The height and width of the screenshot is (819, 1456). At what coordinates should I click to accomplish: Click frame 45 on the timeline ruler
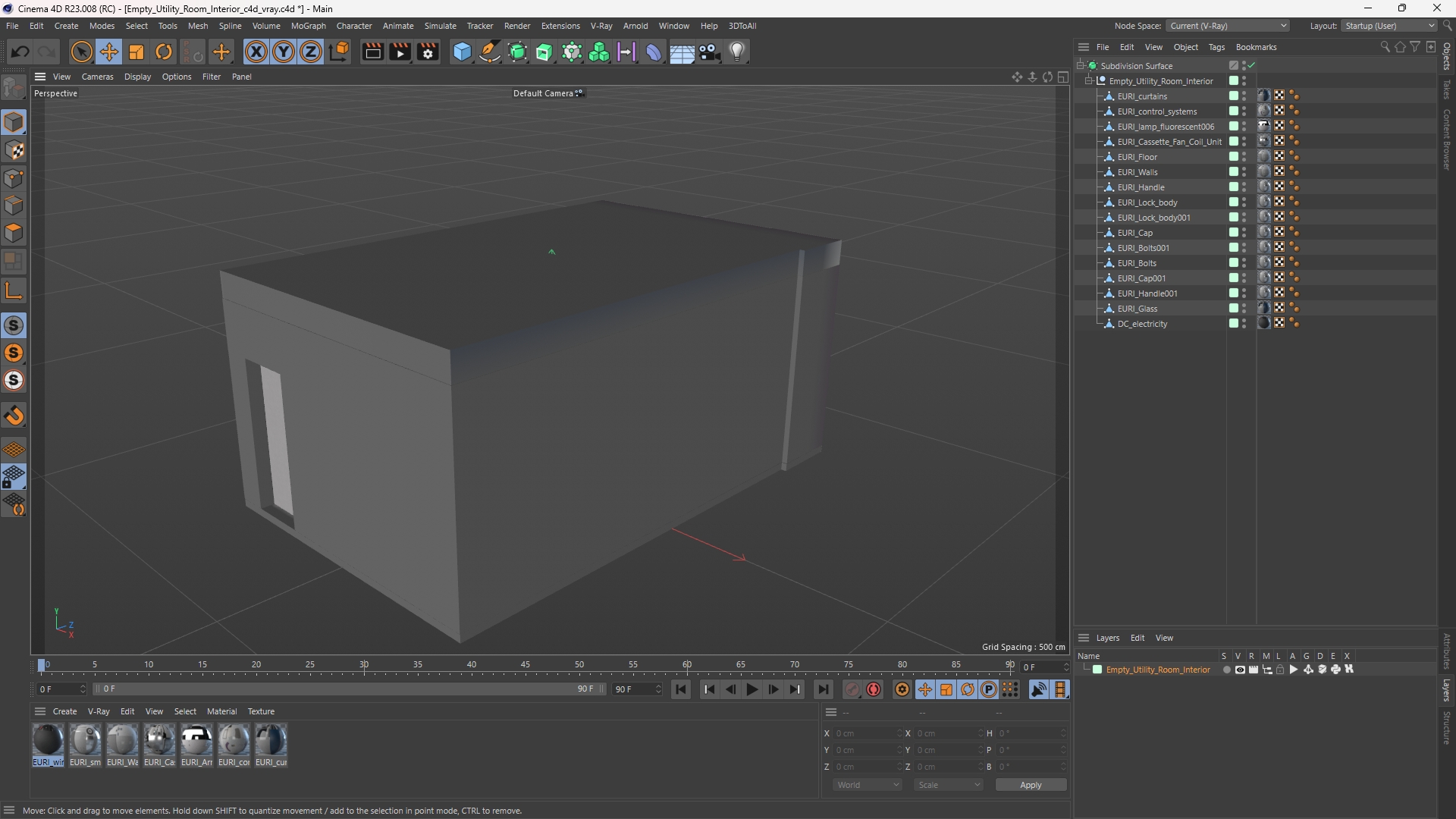point(526,665)
